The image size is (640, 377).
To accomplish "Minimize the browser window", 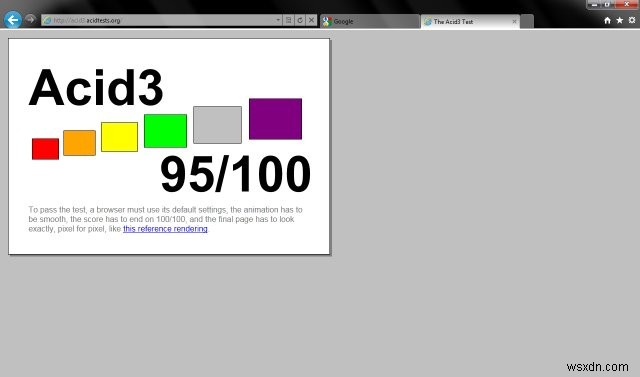I will click(595, 4).
